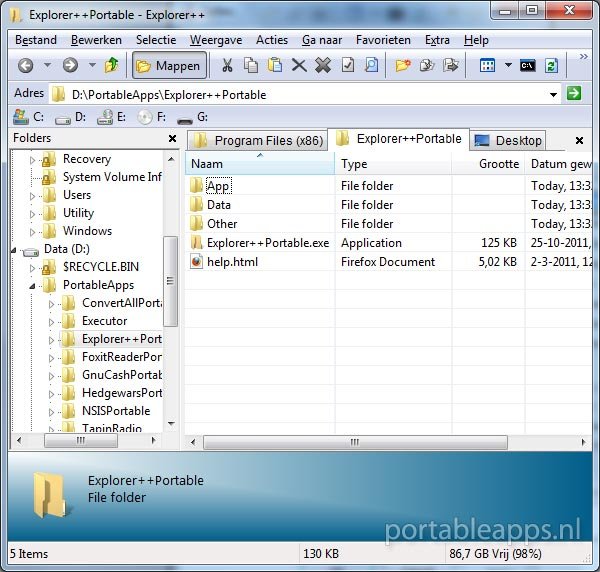Screen dimensions: 600x572
Task: Expand the Executor tree node
Action: point(51,322)
